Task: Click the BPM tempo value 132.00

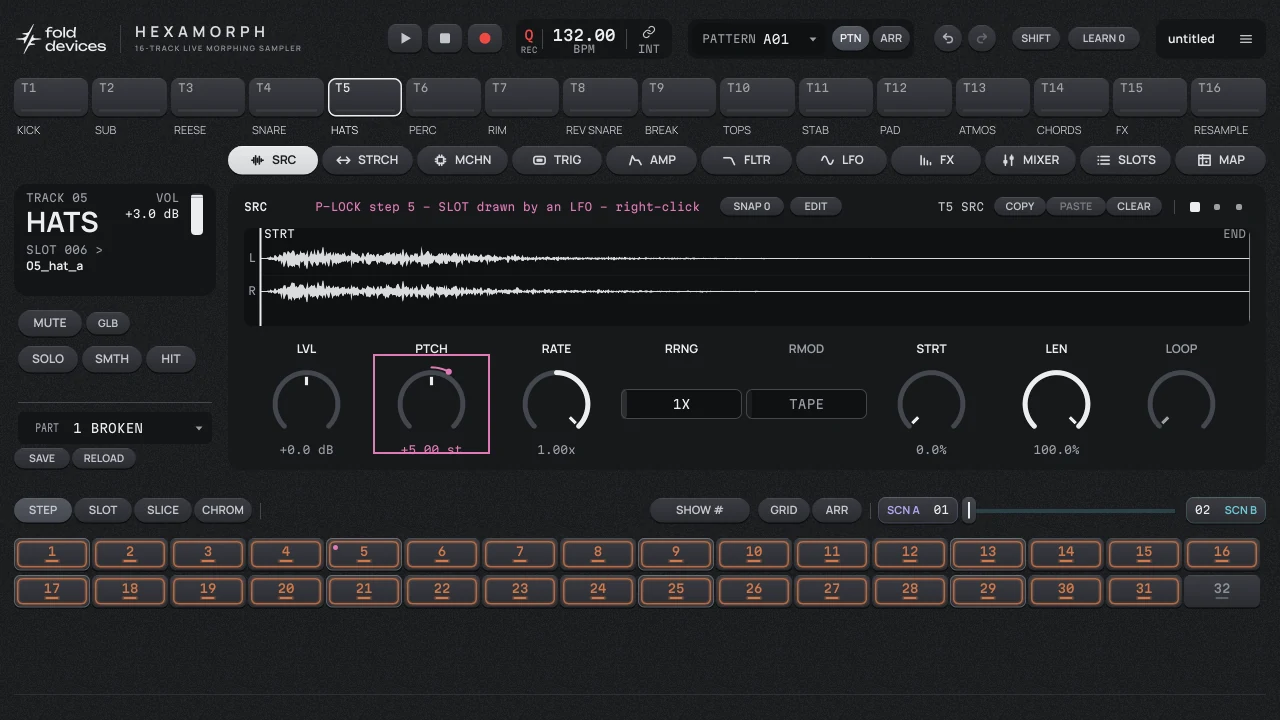Action: [584, 36]
